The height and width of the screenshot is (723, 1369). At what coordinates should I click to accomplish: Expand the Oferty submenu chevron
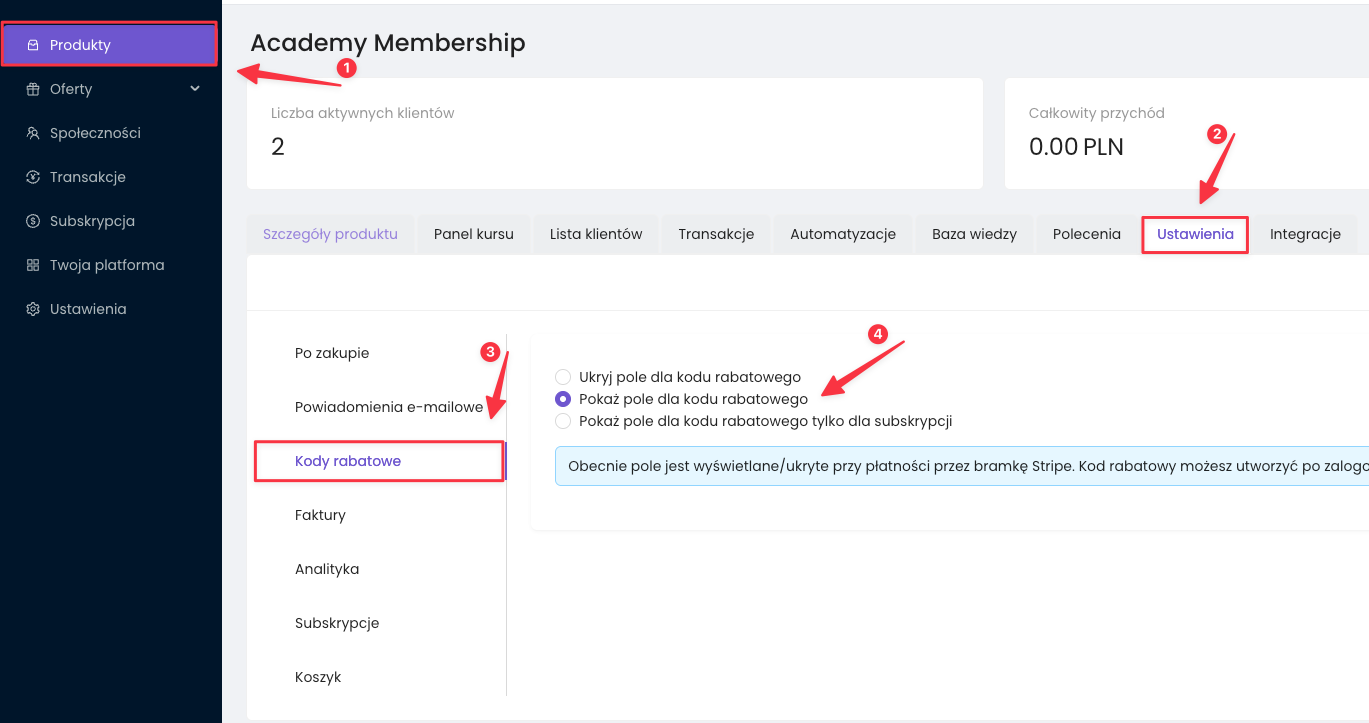pyautogui.click(x=195, y=89)
